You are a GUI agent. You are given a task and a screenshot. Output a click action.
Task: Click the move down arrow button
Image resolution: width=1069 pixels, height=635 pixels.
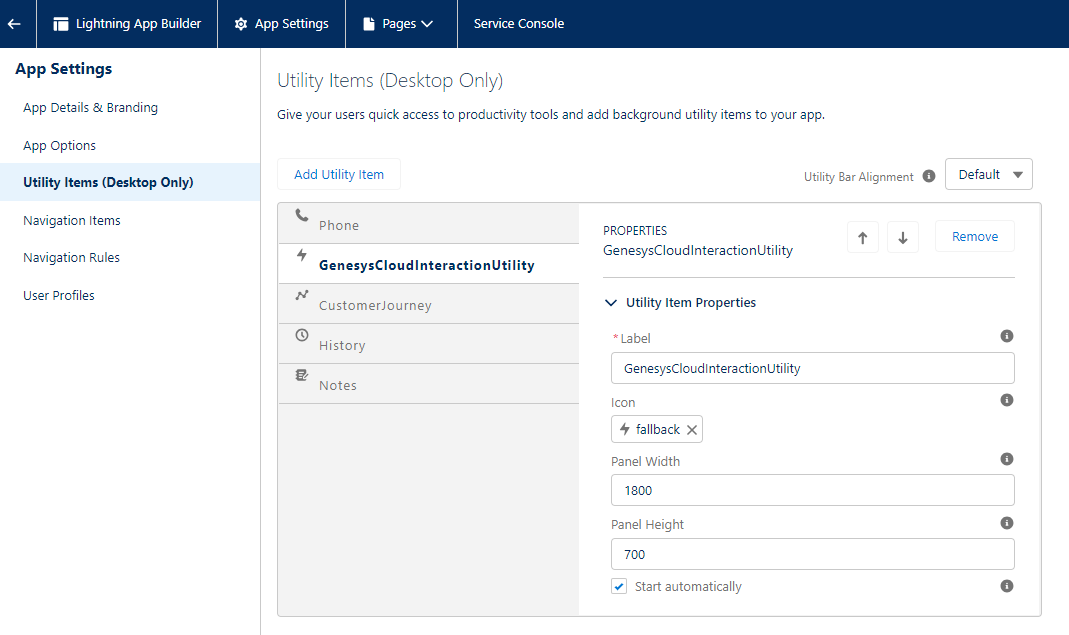point(902,238)
